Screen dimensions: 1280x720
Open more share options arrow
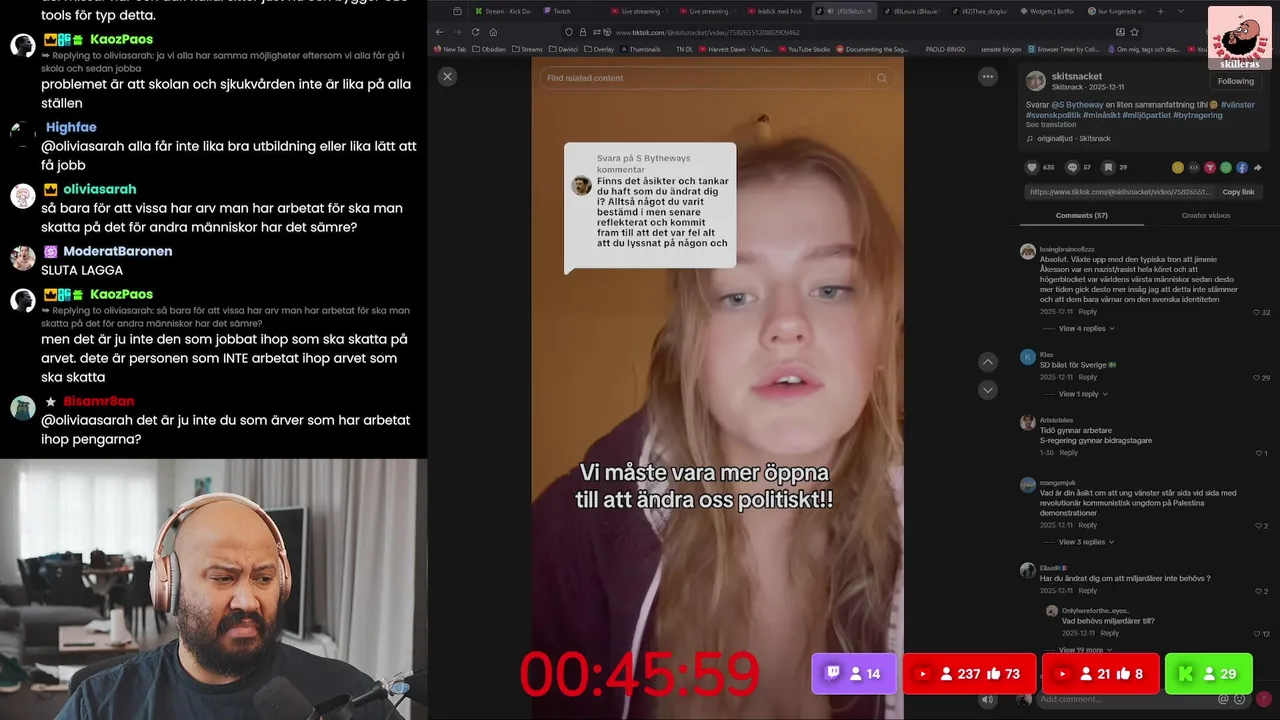click(x=1258, y=167)
